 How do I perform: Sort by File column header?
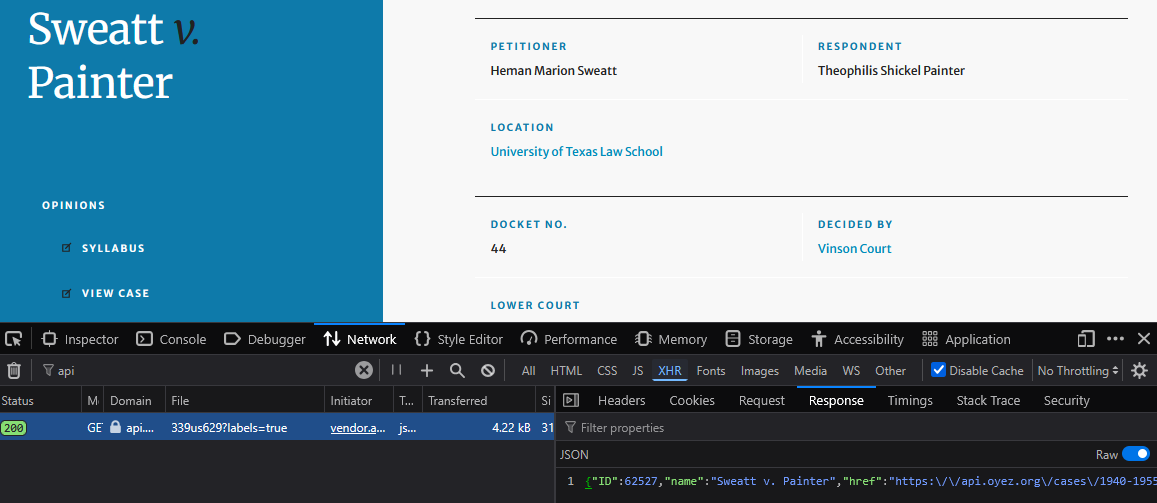244,400
